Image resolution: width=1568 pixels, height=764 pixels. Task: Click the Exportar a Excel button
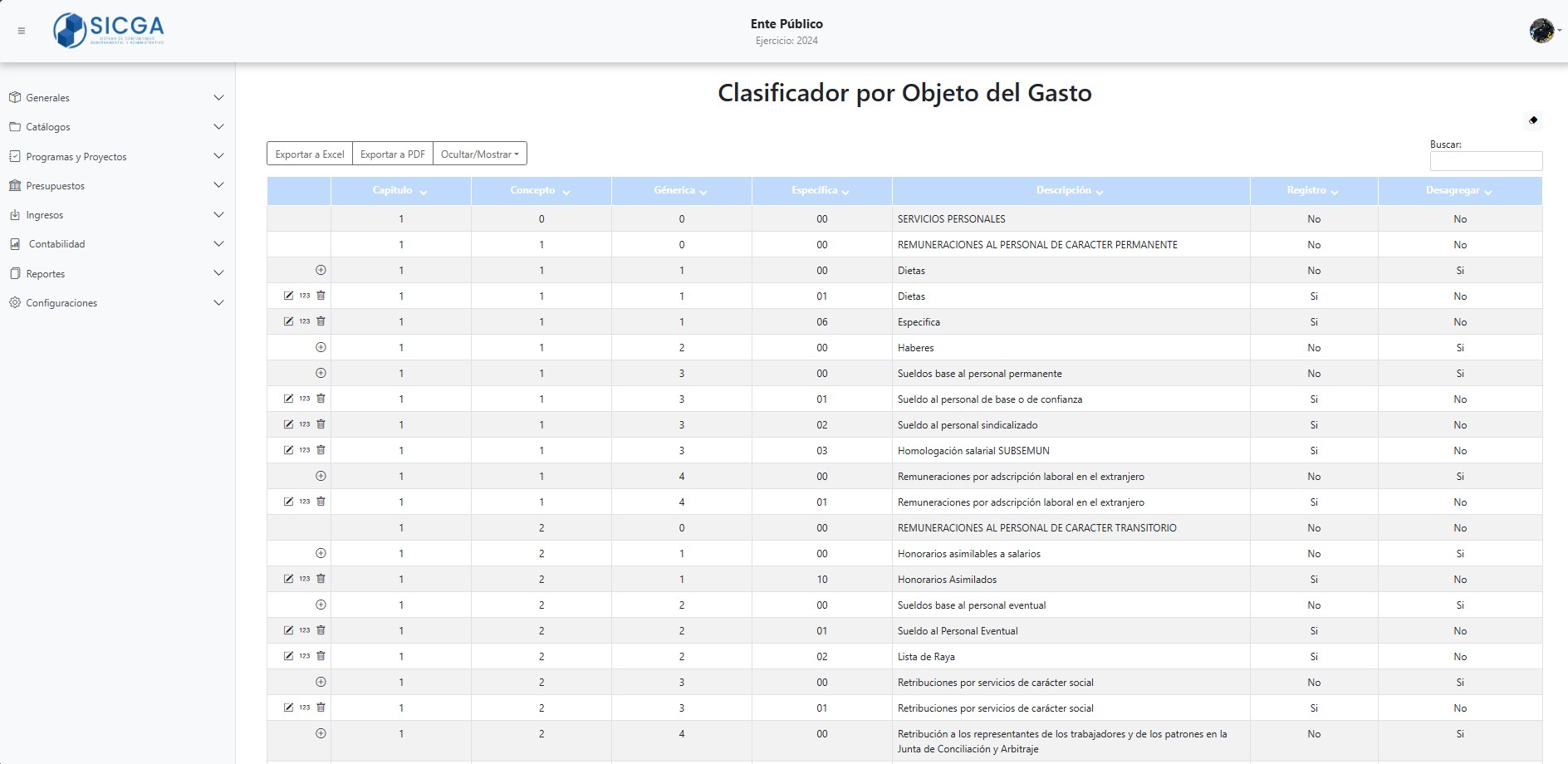click(310, 154)
